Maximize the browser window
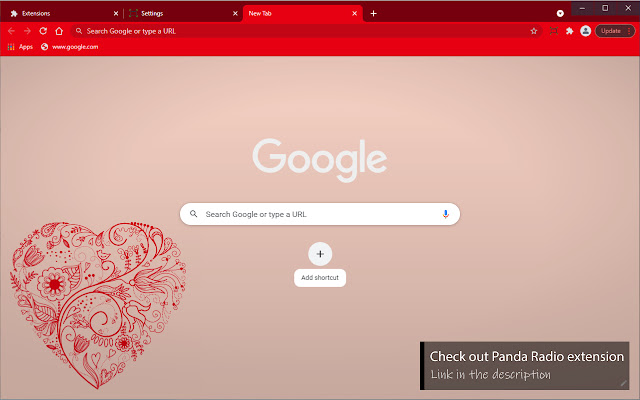Viewport: 640px width, 400px height. 605,8
